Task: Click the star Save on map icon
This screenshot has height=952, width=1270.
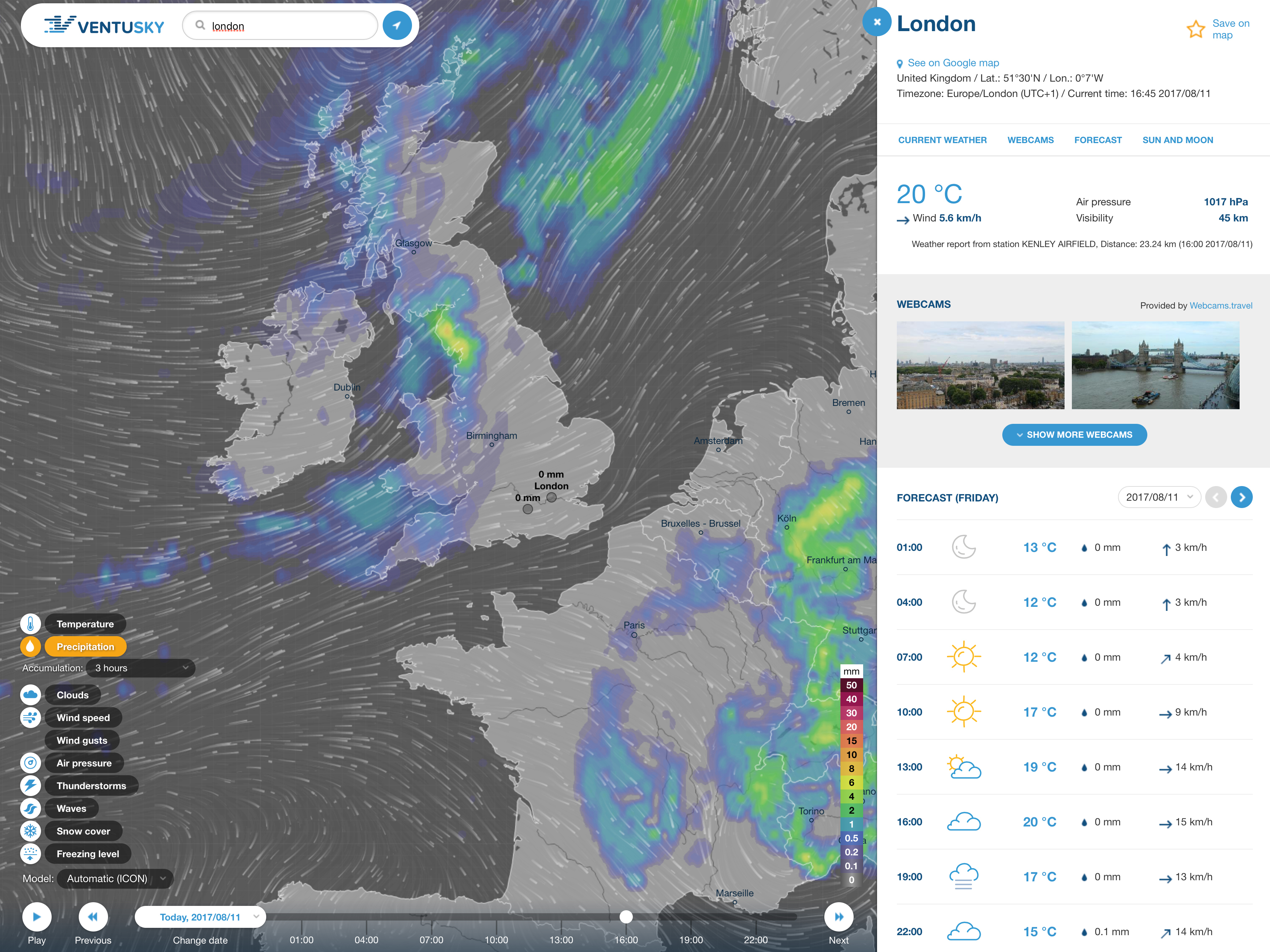Action: pyautogui.click(x=1195, y=29)
